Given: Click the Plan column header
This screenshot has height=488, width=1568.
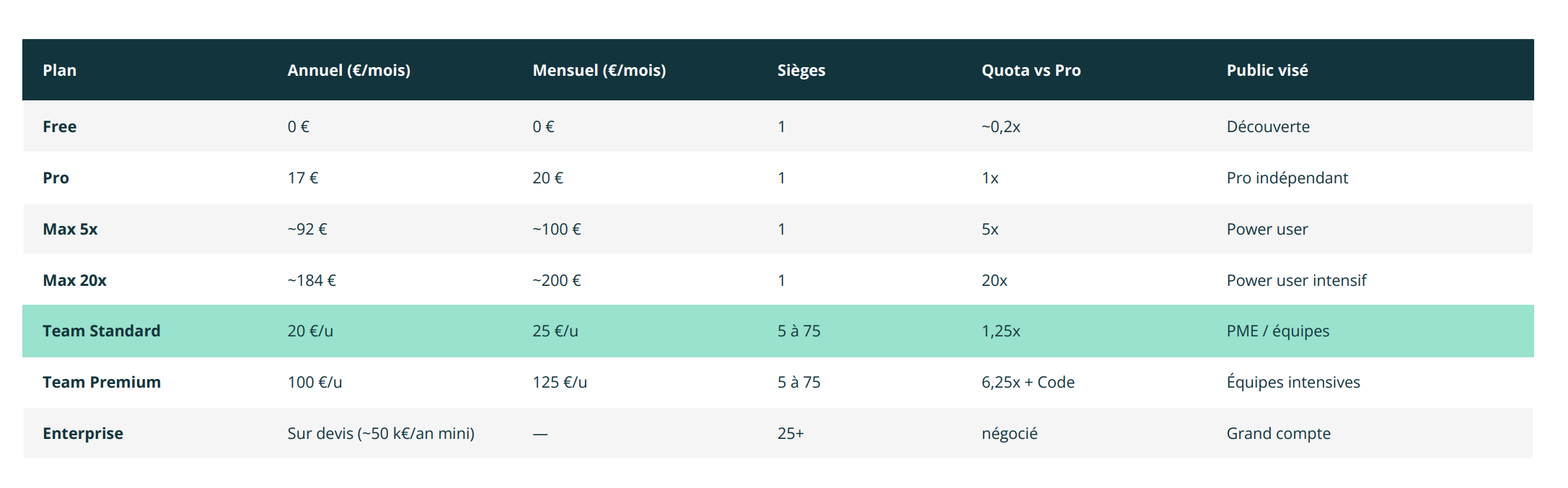Looking at the screenshot, I should click(59, 70).
